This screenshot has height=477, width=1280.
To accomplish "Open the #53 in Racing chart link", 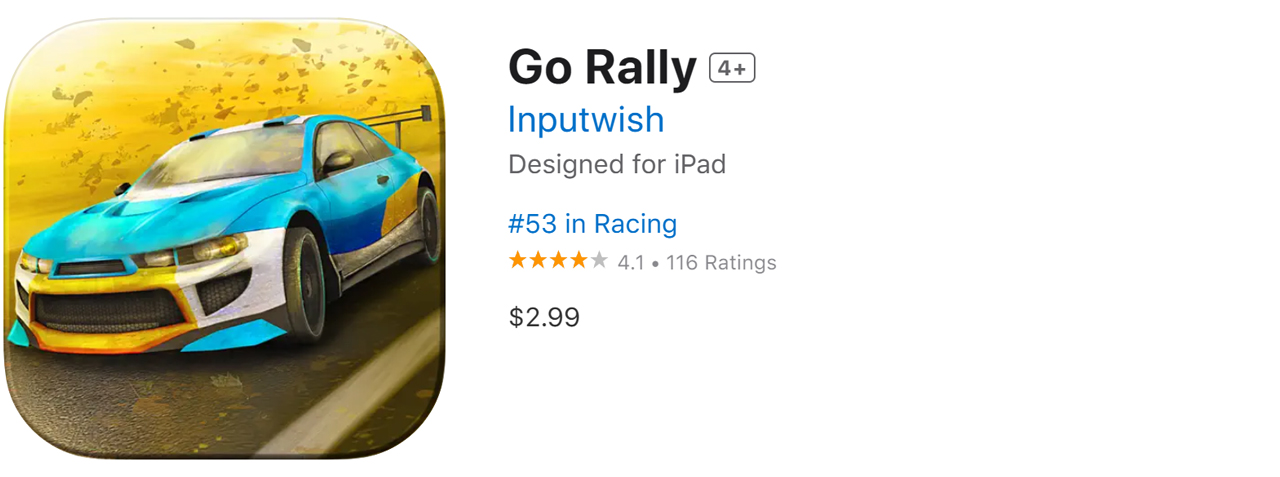I will tap(592, 223).
